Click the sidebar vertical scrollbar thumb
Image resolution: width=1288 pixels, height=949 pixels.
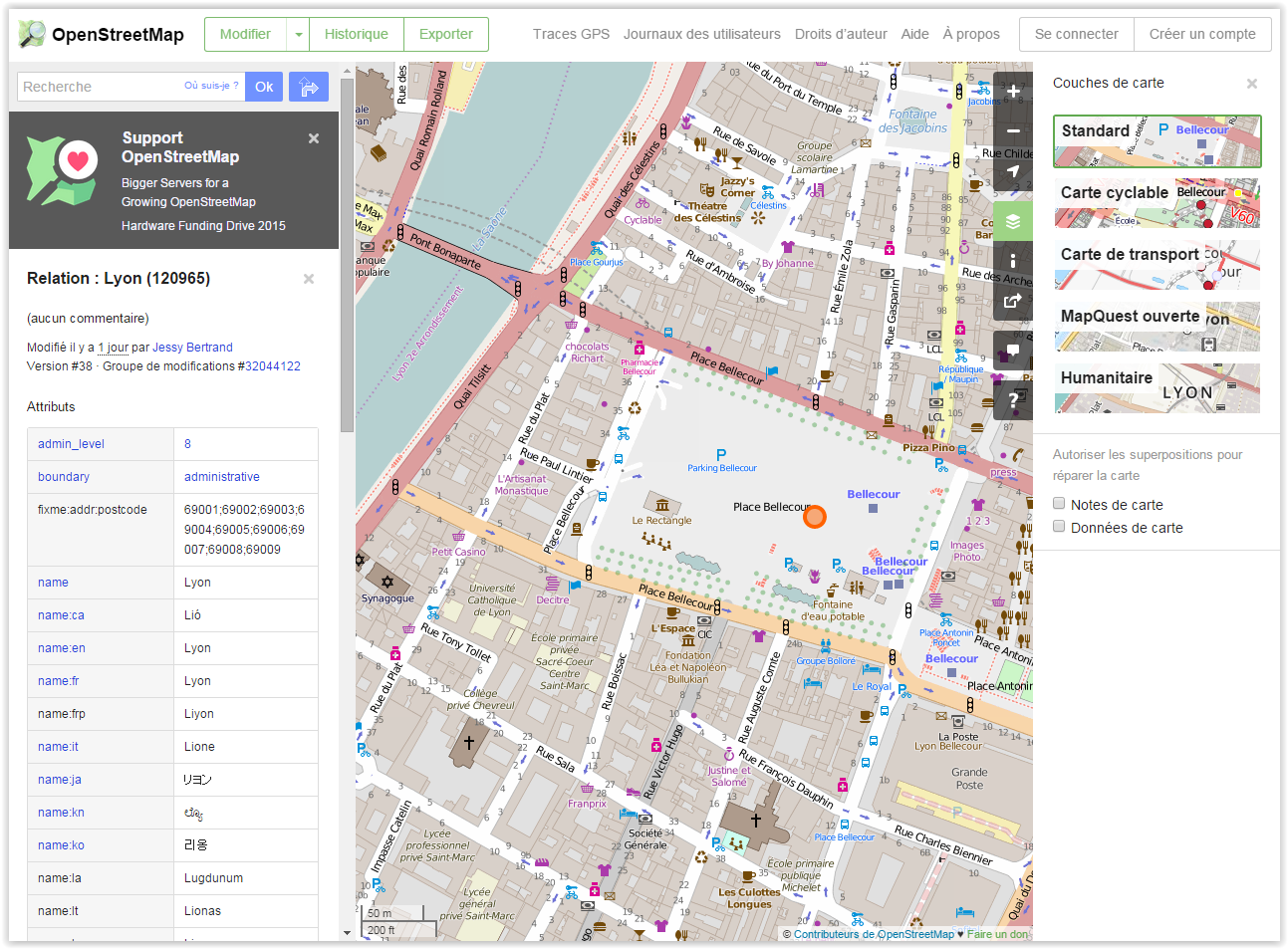click(x=347, y=254)
